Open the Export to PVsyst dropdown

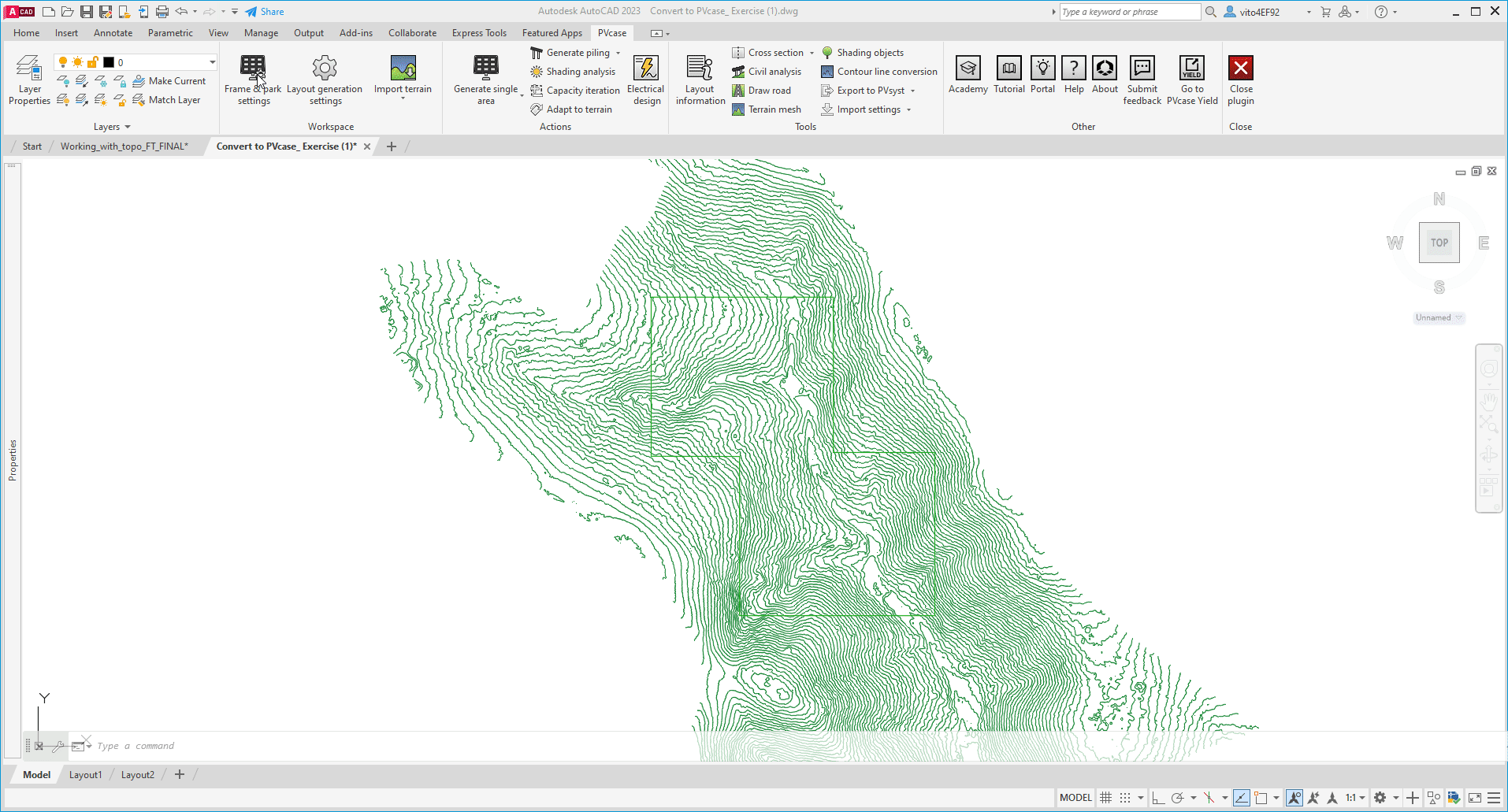click(x=913, y=91)
